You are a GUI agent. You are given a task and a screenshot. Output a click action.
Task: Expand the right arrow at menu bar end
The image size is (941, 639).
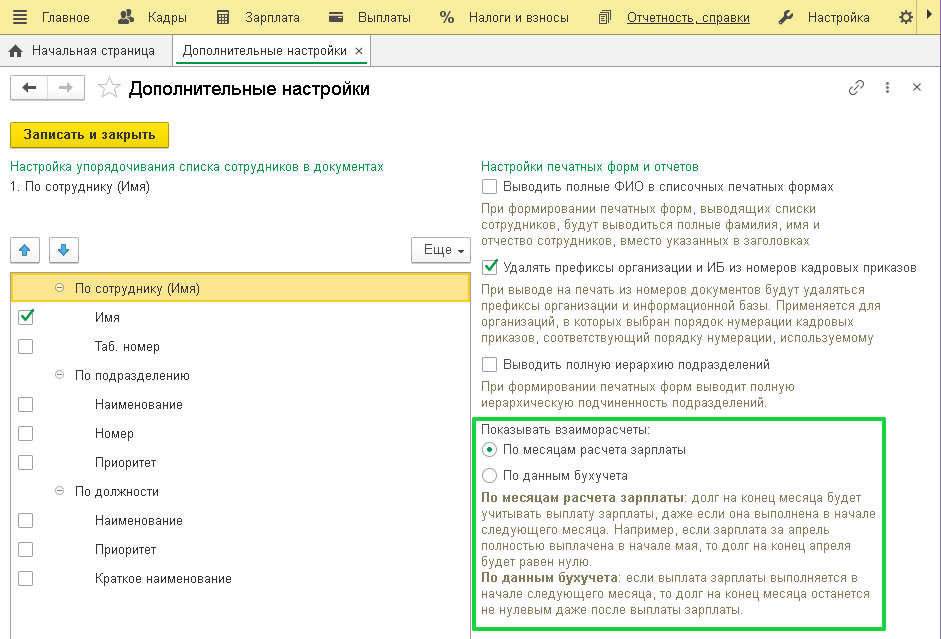pyautogui.click(x=929, y=15)
